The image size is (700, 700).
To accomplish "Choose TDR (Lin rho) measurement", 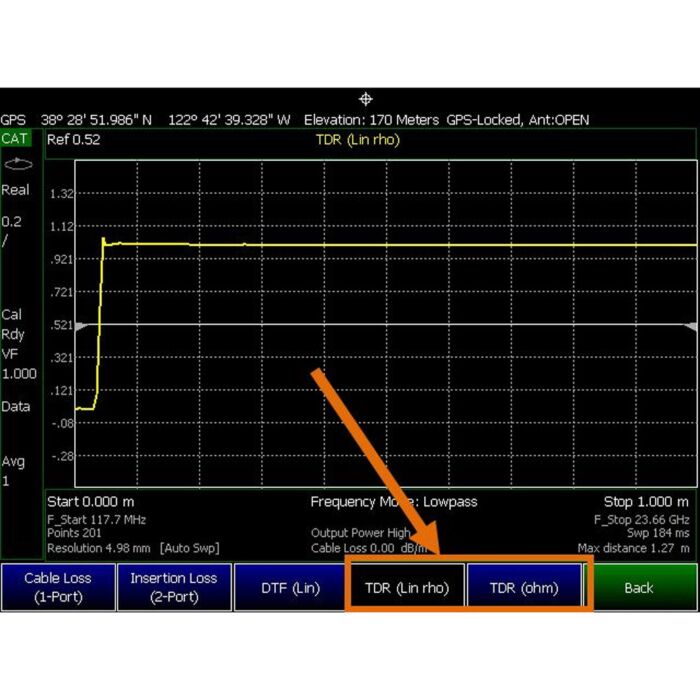I will pos(406,588).
